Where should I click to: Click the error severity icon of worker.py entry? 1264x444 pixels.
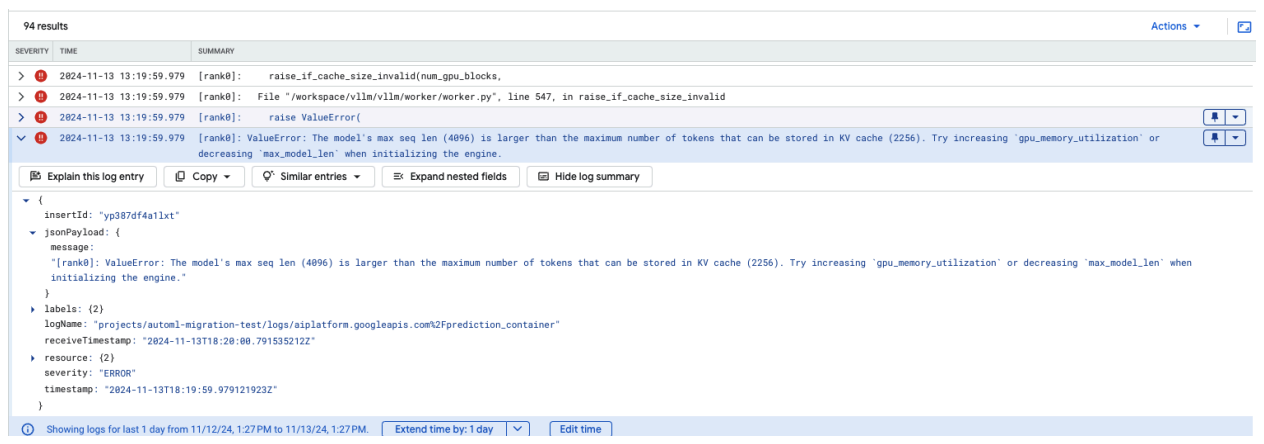pyautogui.click(x=41, y=97)
